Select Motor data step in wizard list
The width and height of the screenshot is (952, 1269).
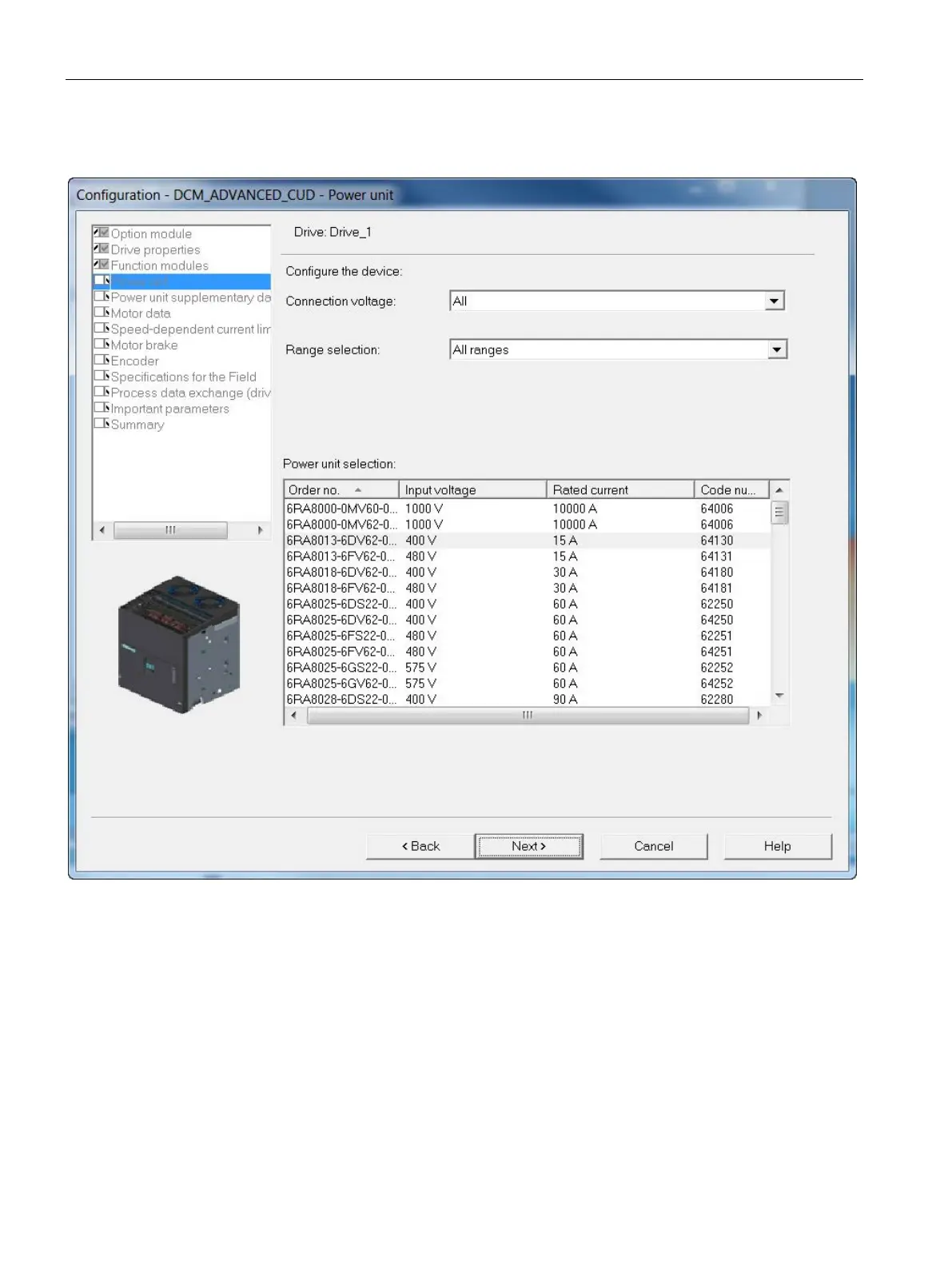[140, 313]
